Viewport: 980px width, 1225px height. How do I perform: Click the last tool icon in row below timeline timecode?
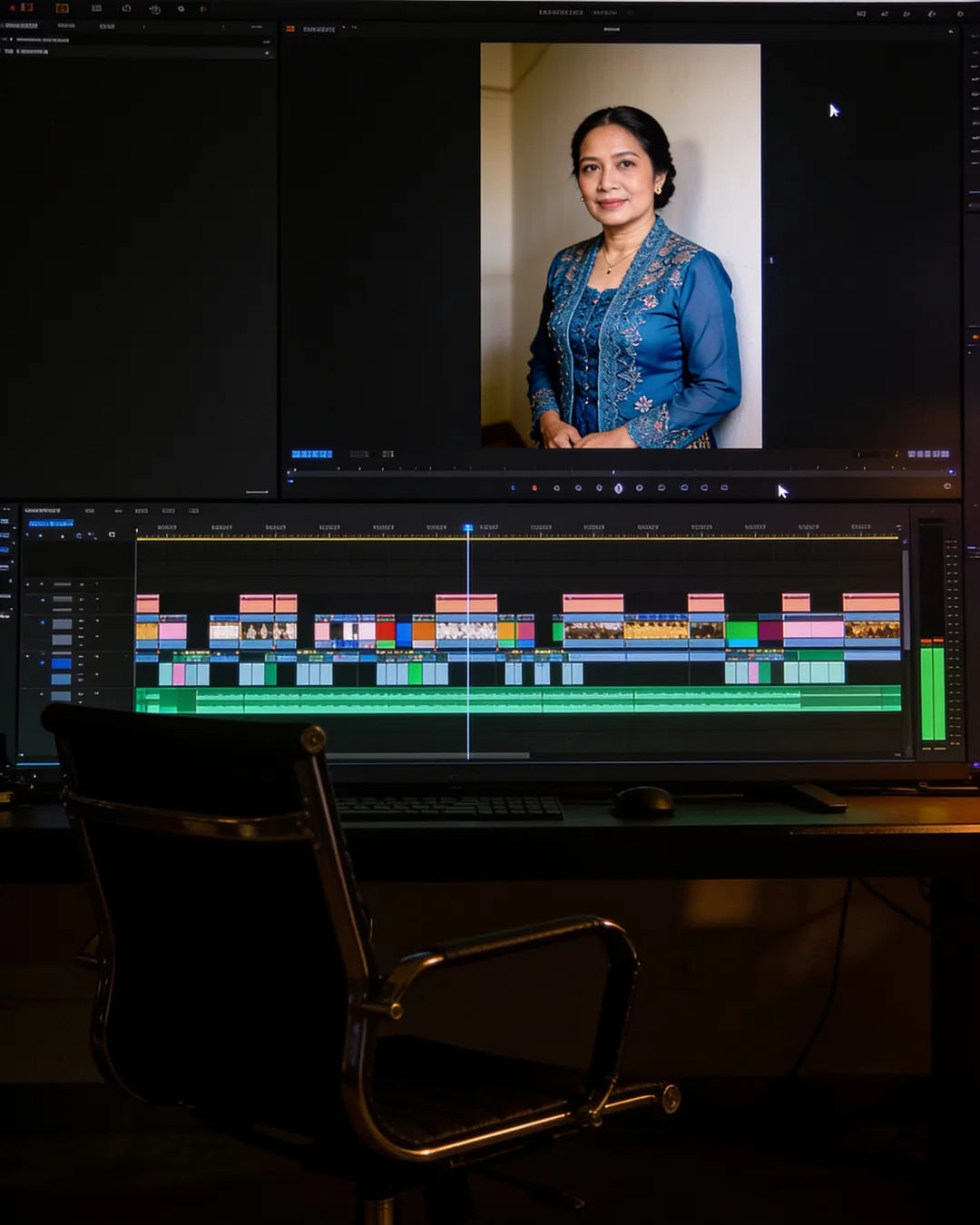click(x=112, y=535)
